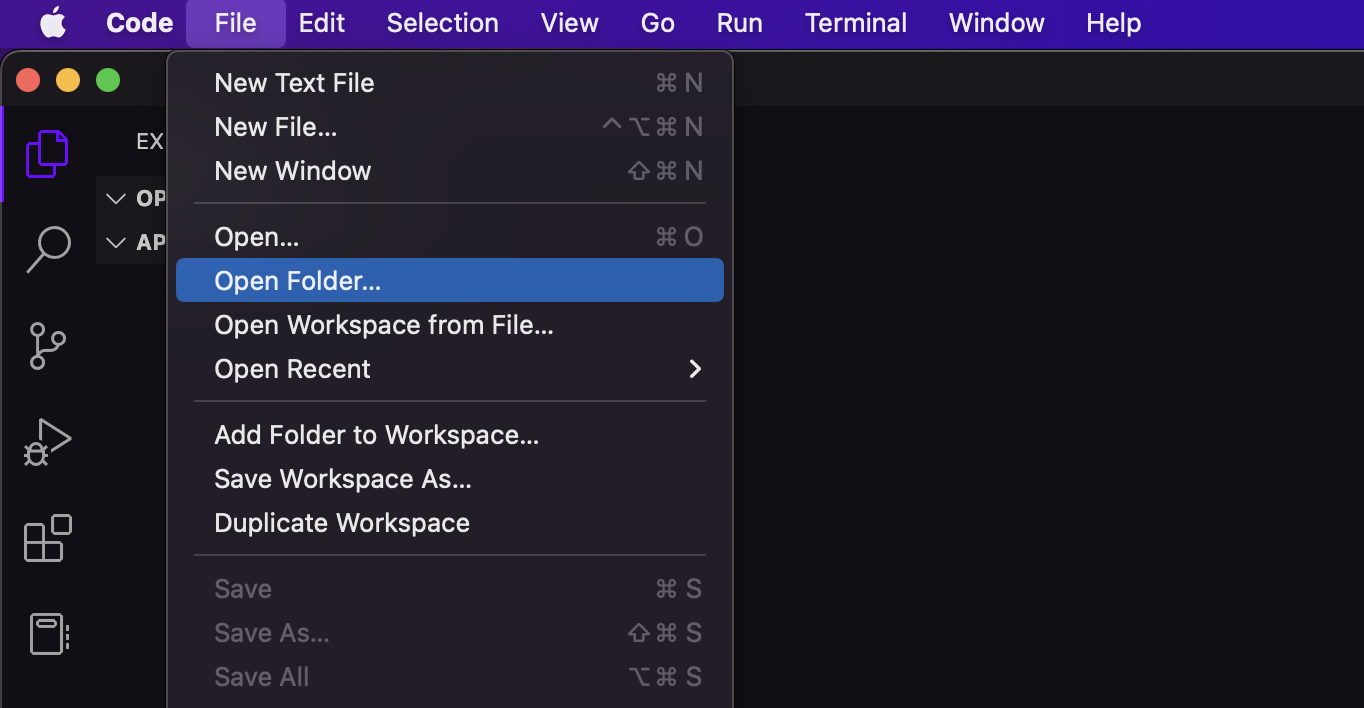Select the Search icon in activity bar
Viewport: 1364px width, 708px height.
pyautogui.click(x=46, y=249)
